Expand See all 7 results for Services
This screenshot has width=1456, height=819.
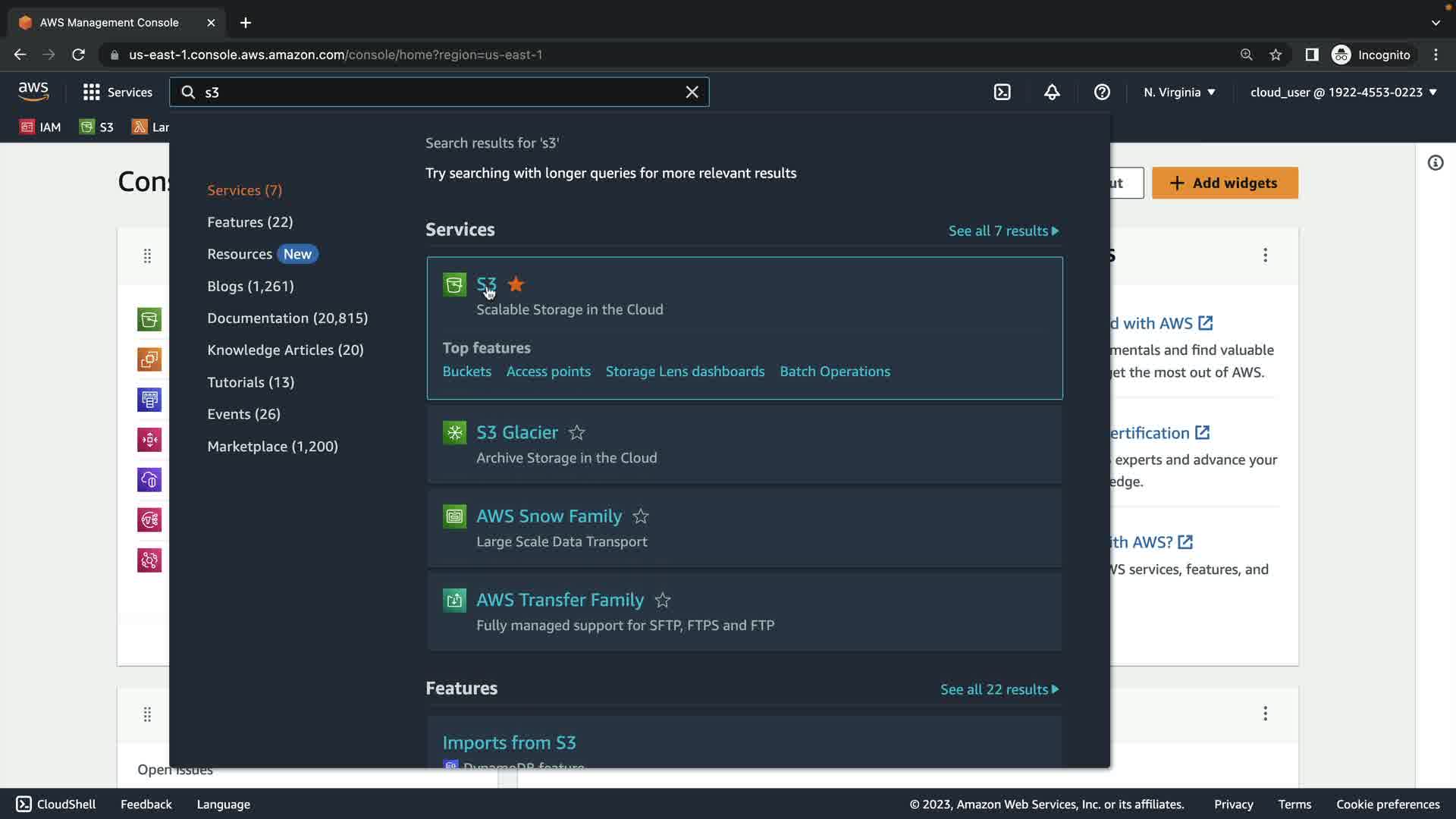tap(1003, 231)
